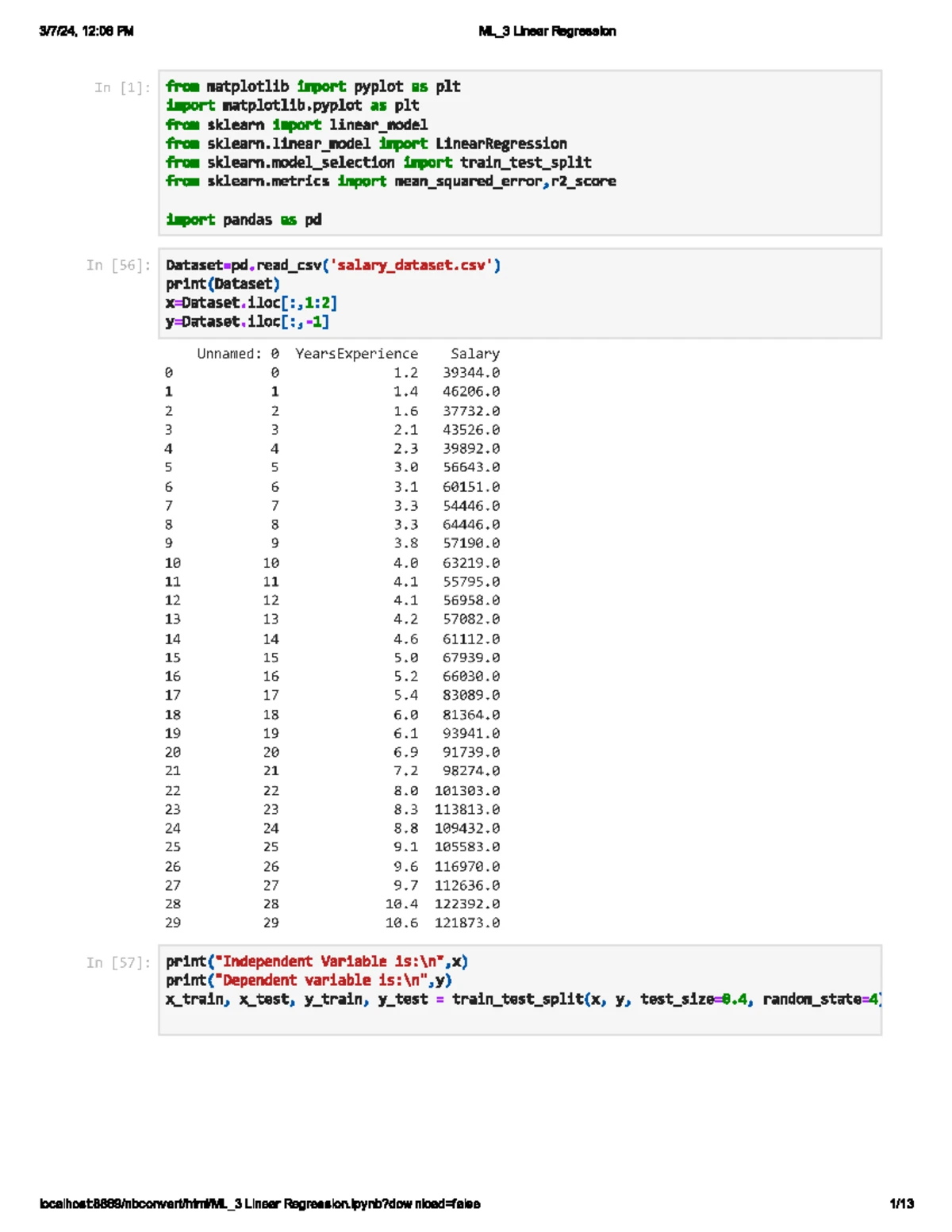The image size is (952, 1232).
Task: Click the x=Dataset.iloc[:,1:2] code line
Action: coord(251,303)
